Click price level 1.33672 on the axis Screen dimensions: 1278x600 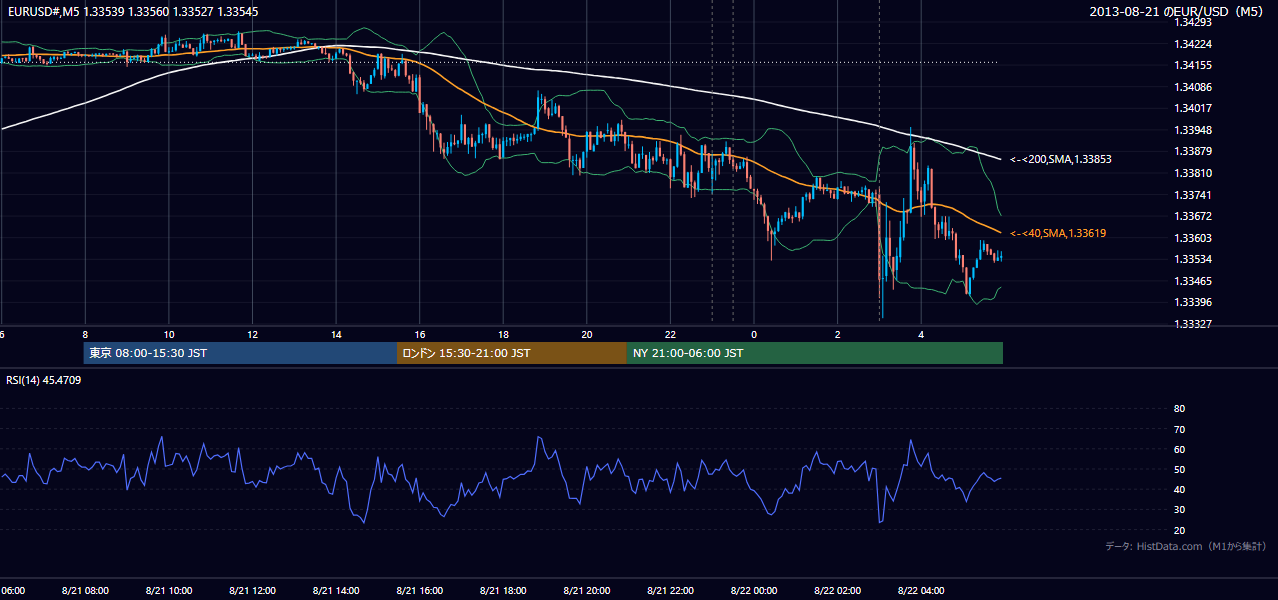(x=1194, y=216)
